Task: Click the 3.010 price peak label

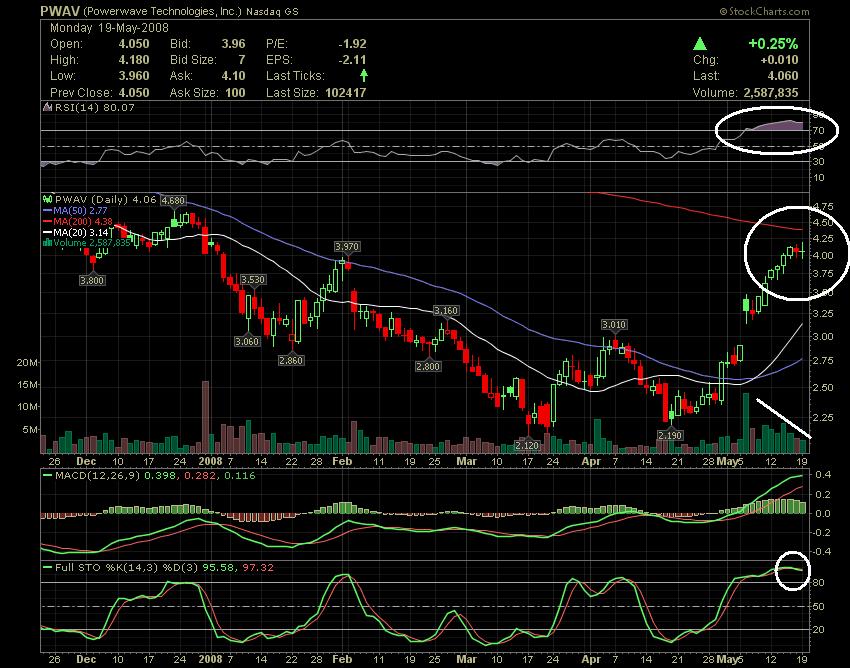Action: 614,325
